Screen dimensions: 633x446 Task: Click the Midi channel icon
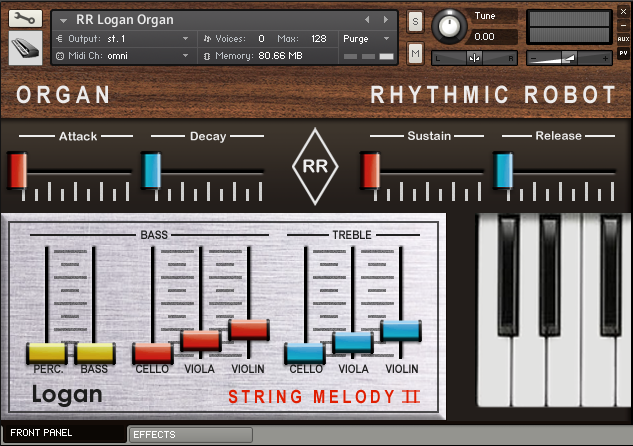tap(60, 56)
